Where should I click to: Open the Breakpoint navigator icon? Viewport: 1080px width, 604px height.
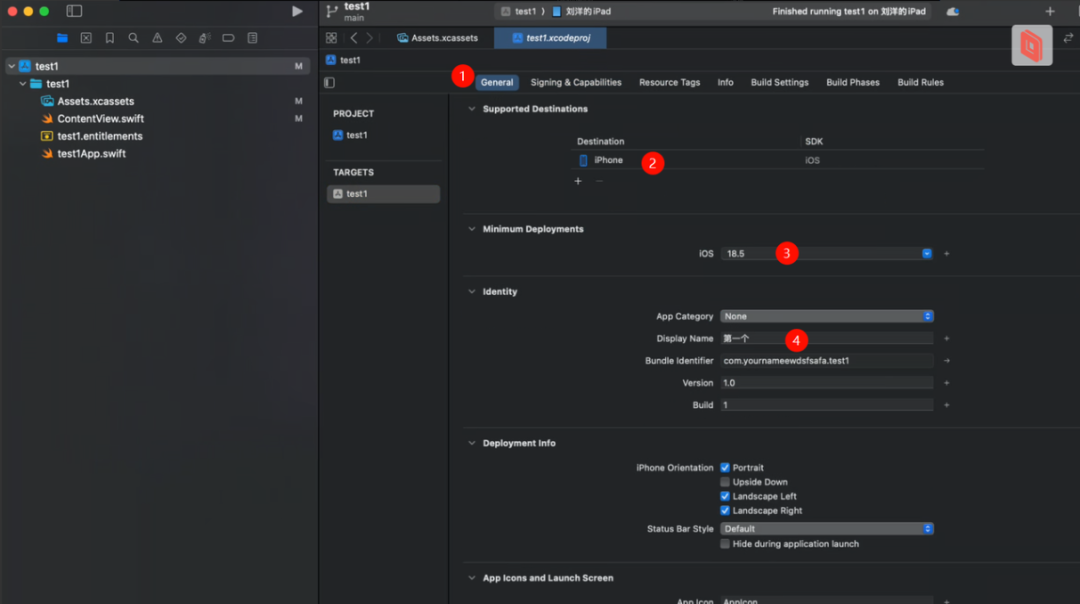(228, 38)
